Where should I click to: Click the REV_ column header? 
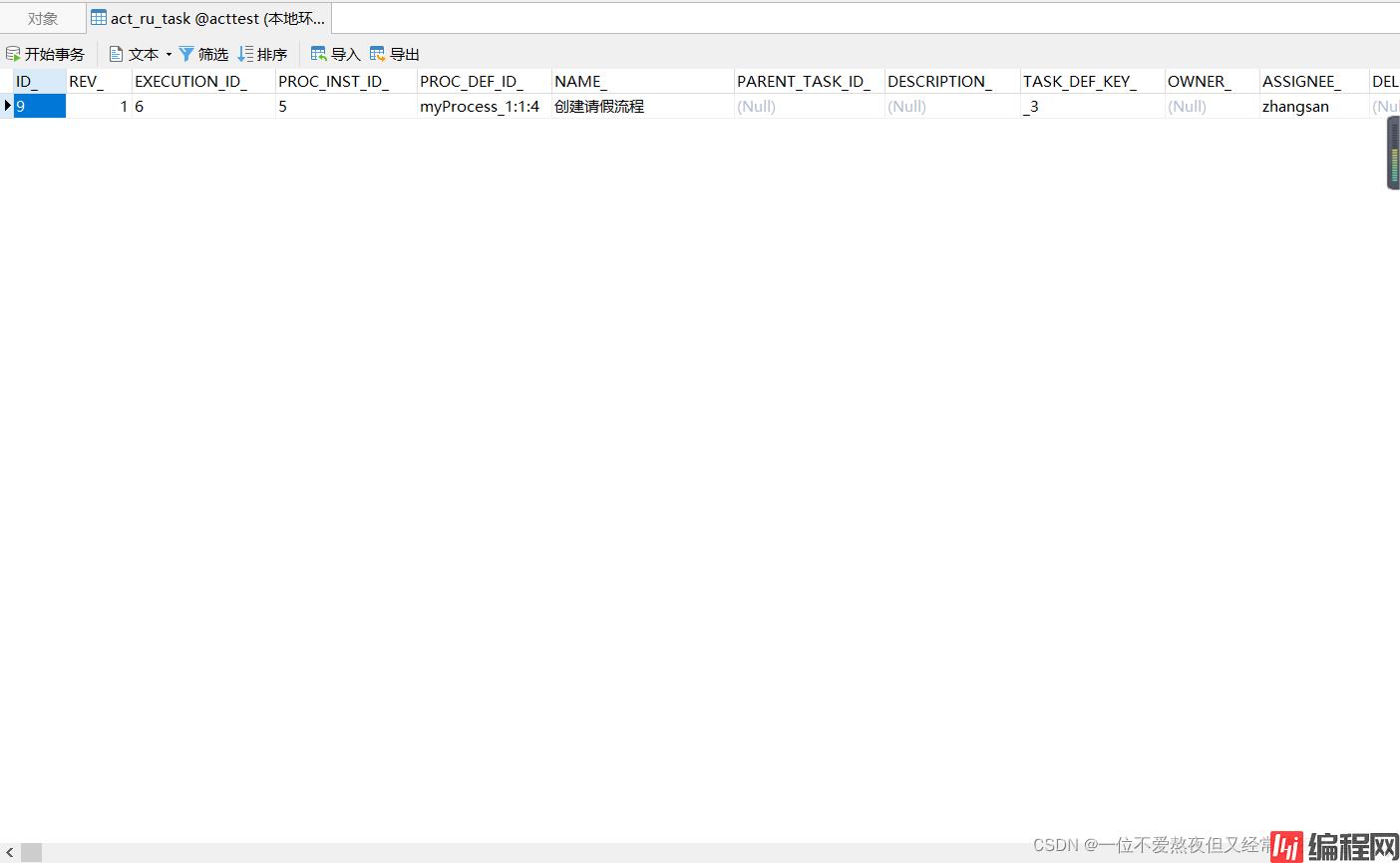pos(99,81)
